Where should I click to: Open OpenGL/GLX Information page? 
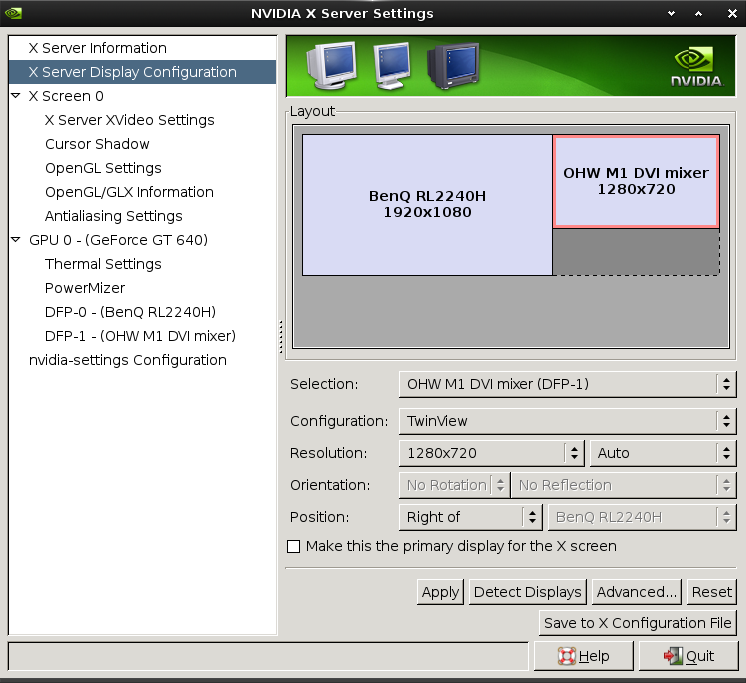(x=129, y=192)
